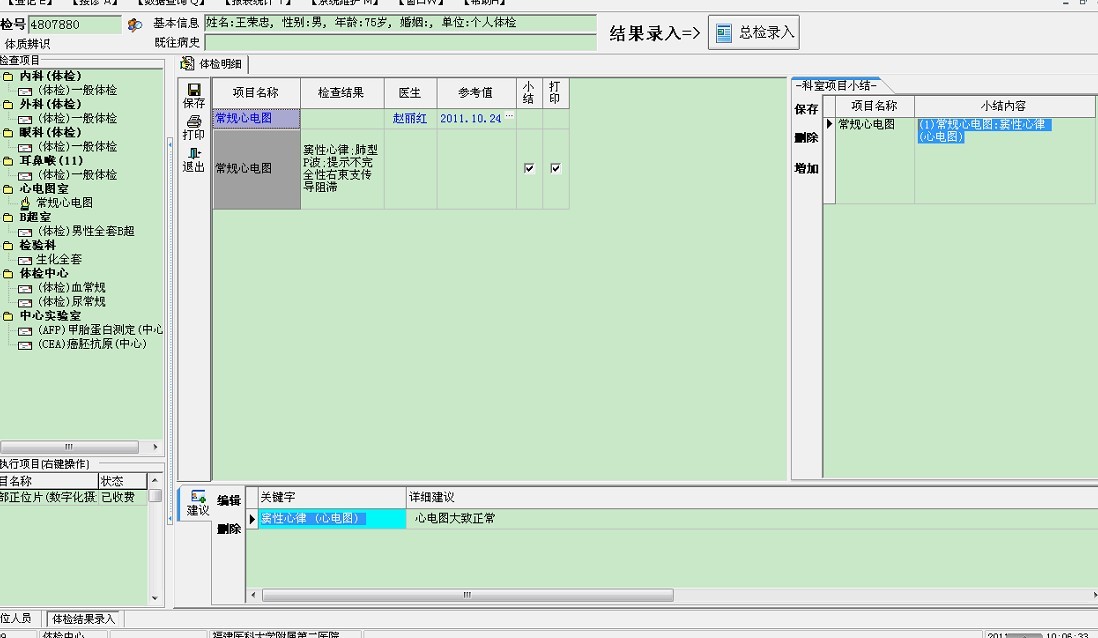This screenshot has width=1098, height=638.
Task: Click the 参考值 column header
Action: pos(476,92)
